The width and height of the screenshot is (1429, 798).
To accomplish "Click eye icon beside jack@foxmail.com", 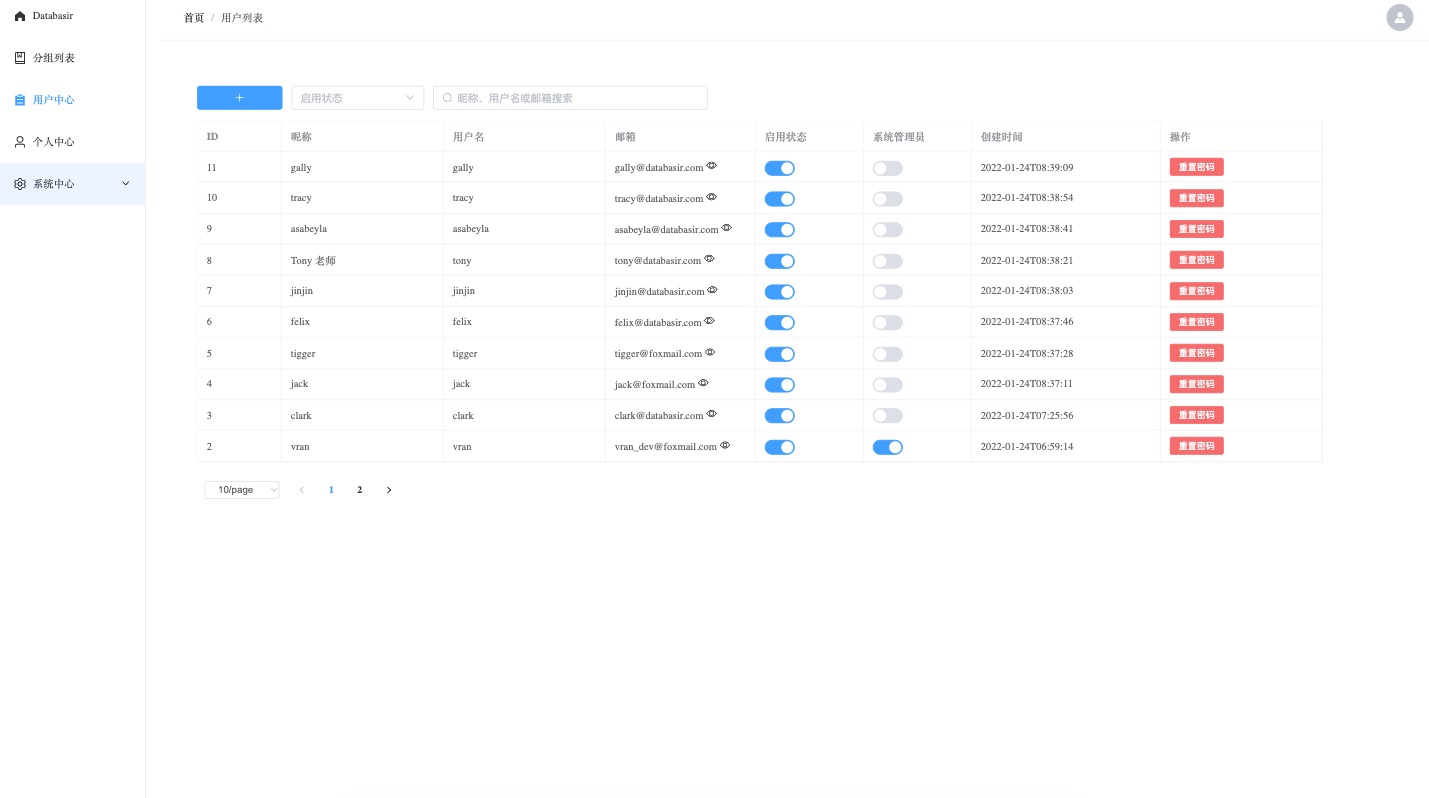I will (x=703, y=382).
